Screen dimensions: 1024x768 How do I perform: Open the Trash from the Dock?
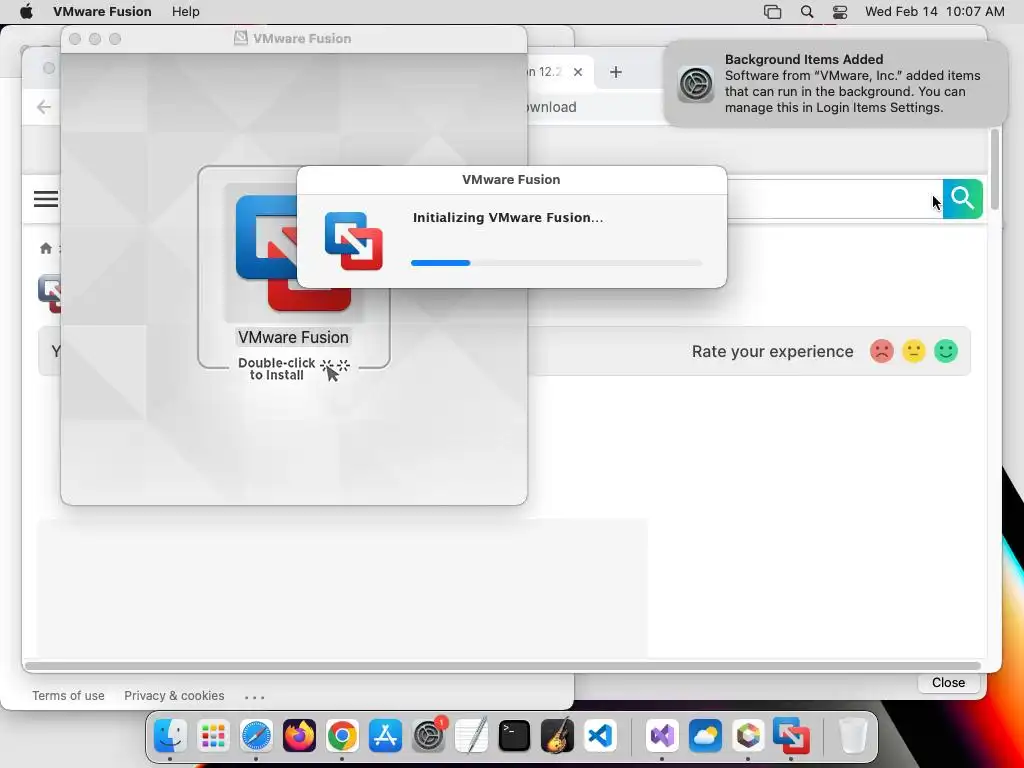click(x=852, y=736)
